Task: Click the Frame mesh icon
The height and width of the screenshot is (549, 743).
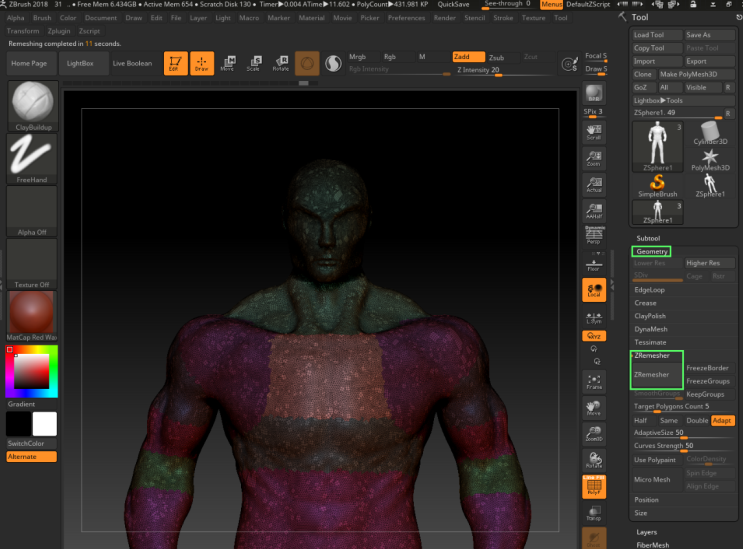Action: (x=594, y=382)
